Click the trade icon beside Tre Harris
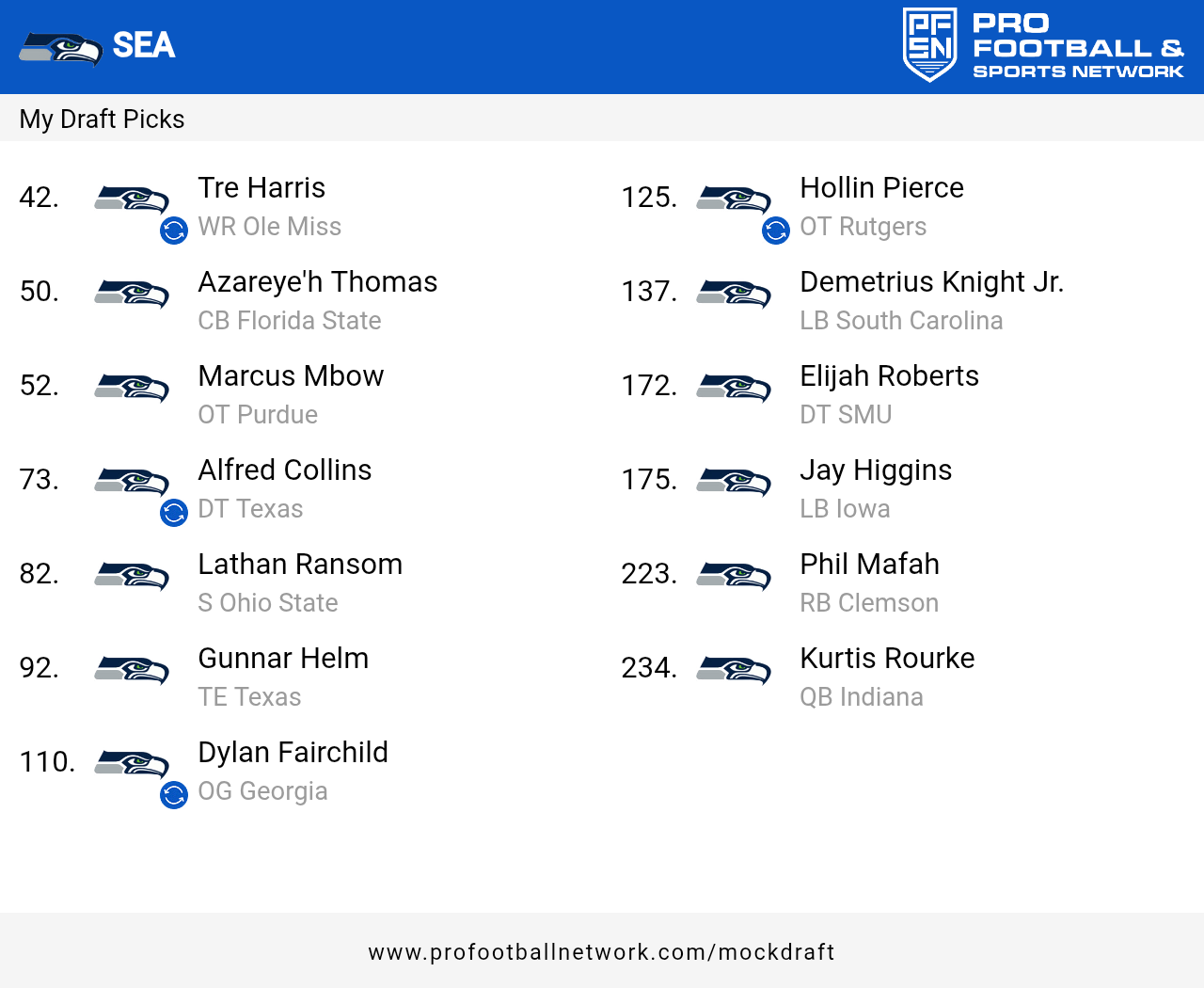Image resolution: width=1204 pixels, height=988 pixels. click(x=174, y=231)
